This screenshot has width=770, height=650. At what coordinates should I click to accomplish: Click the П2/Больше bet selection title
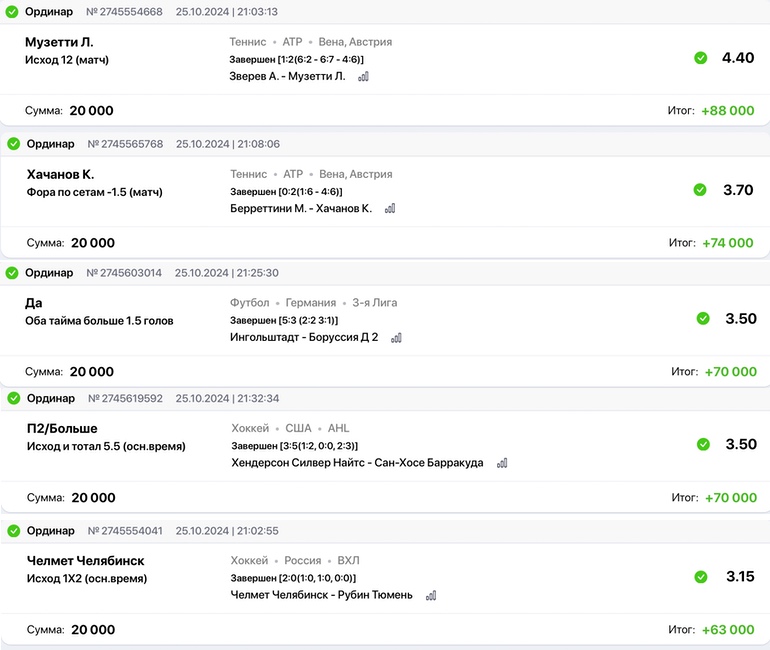pos(62,428)
